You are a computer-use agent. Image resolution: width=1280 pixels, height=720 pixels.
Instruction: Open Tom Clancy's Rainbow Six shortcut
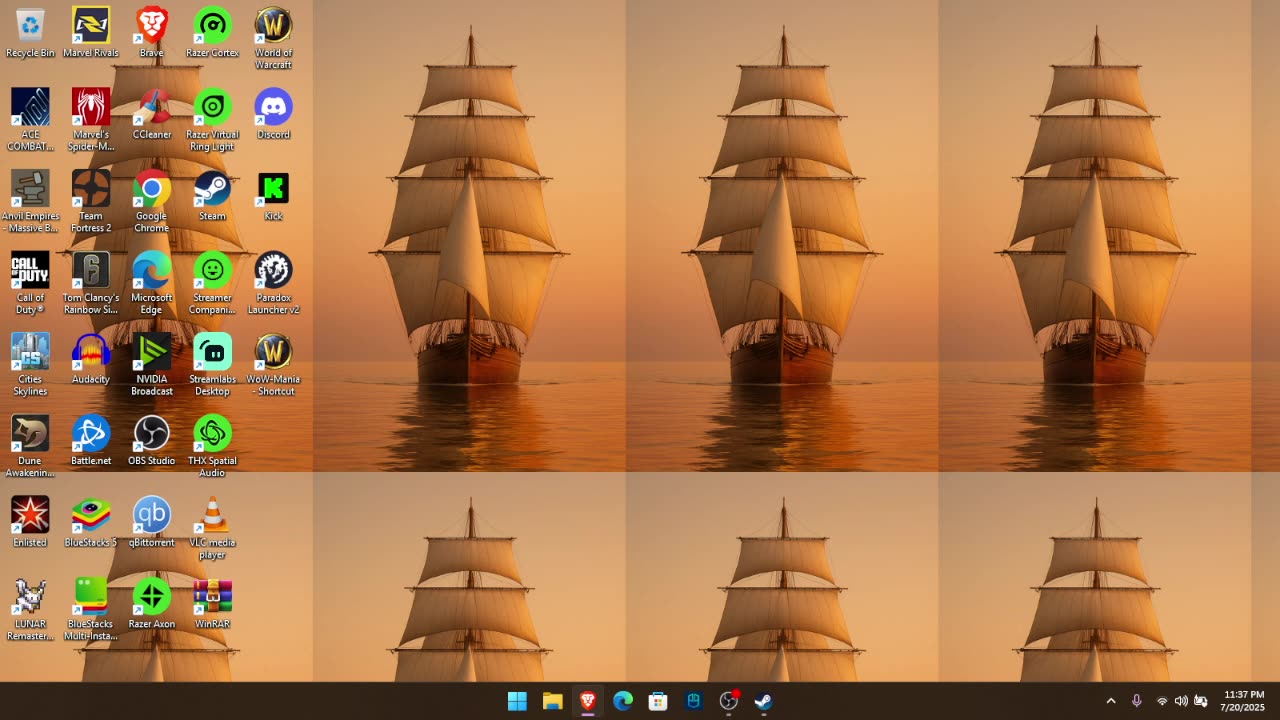(91, 283)
